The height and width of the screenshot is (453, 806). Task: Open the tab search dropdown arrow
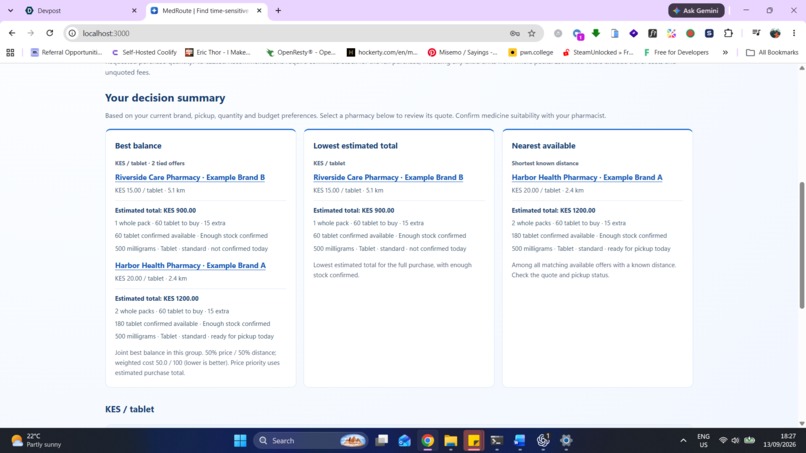tap(10, 10)
